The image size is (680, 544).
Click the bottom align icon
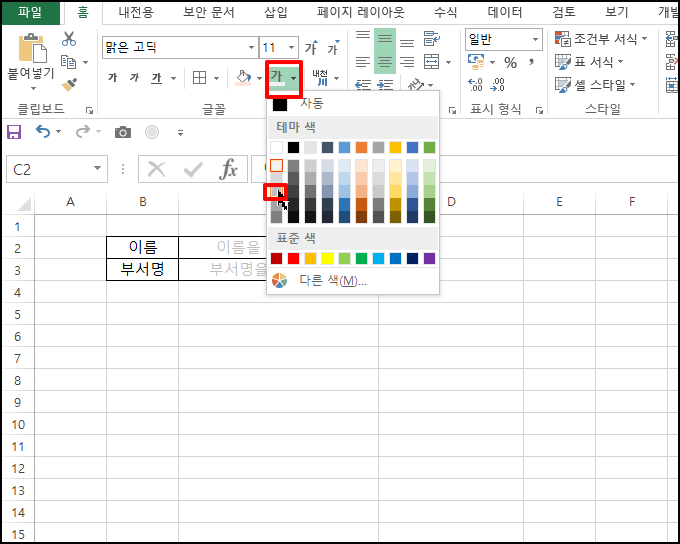tap(407, 41)
